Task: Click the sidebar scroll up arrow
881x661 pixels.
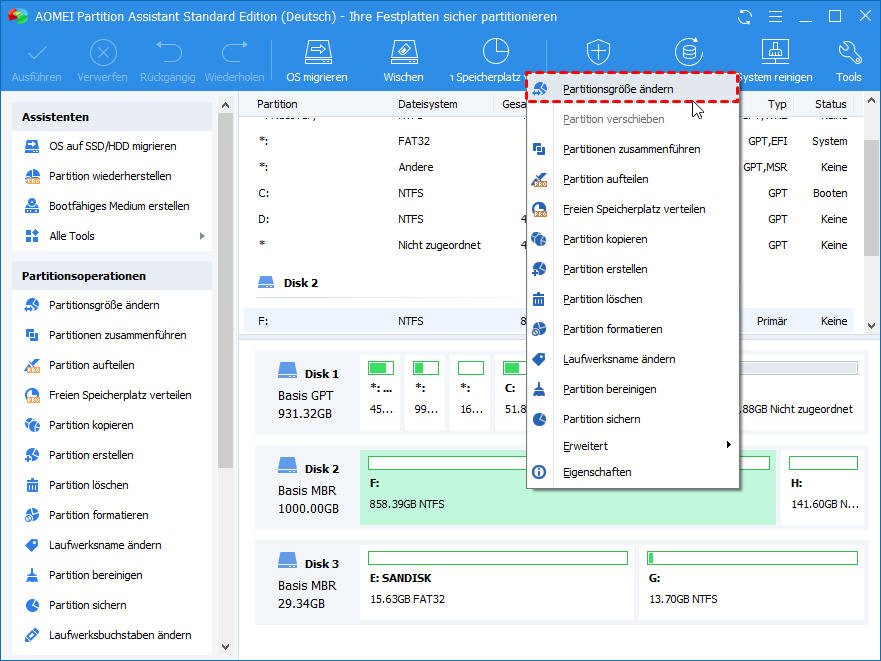Action: [225, 105]
